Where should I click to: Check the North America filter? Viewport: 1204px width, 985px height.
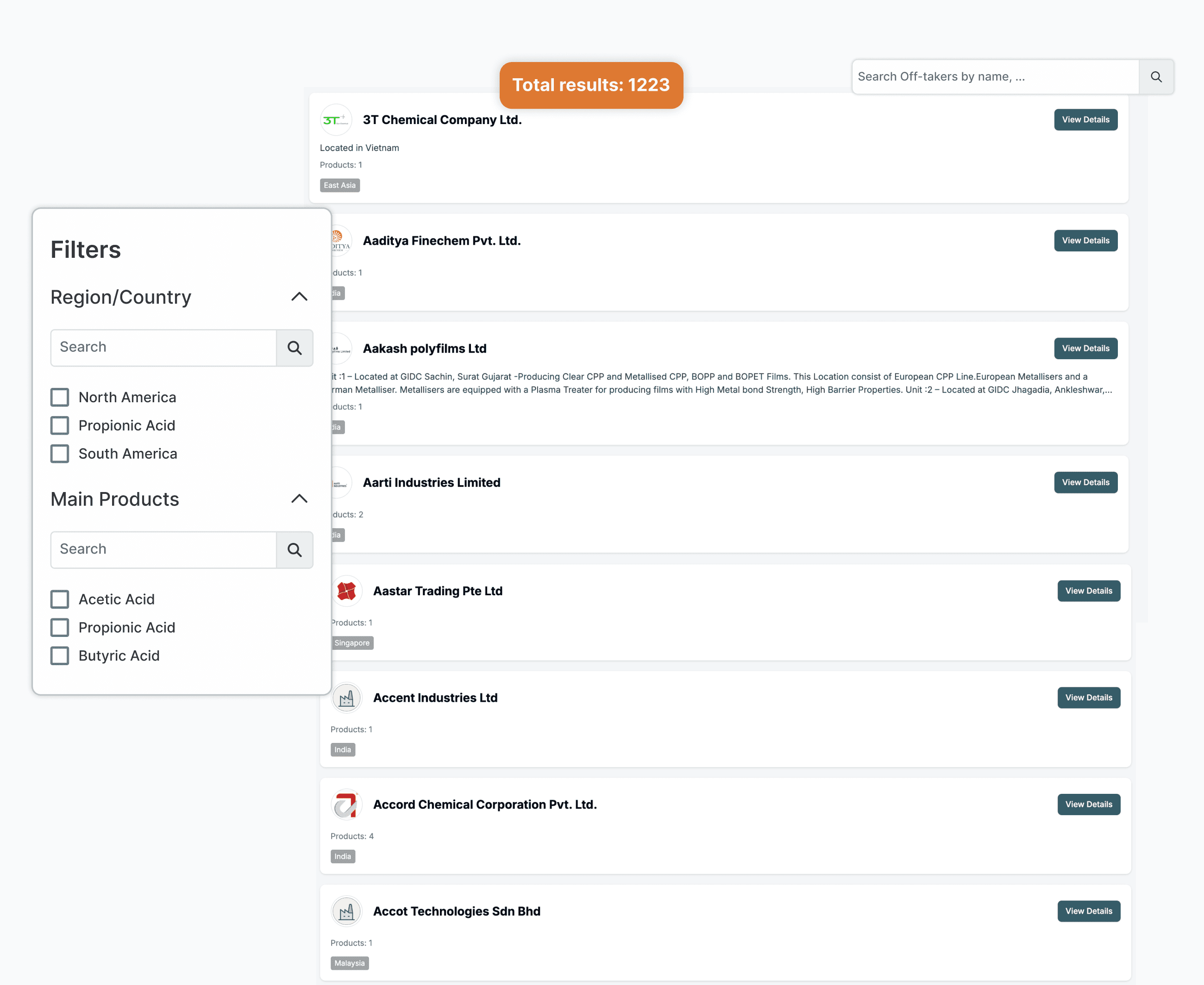click(60, 397)
